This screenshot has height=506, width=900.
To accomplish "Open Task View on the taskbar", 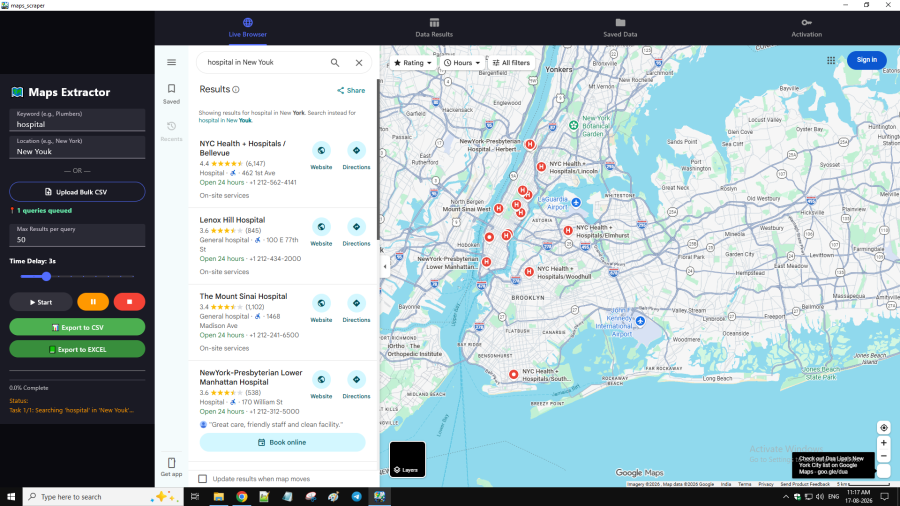I will click(195, 497).
